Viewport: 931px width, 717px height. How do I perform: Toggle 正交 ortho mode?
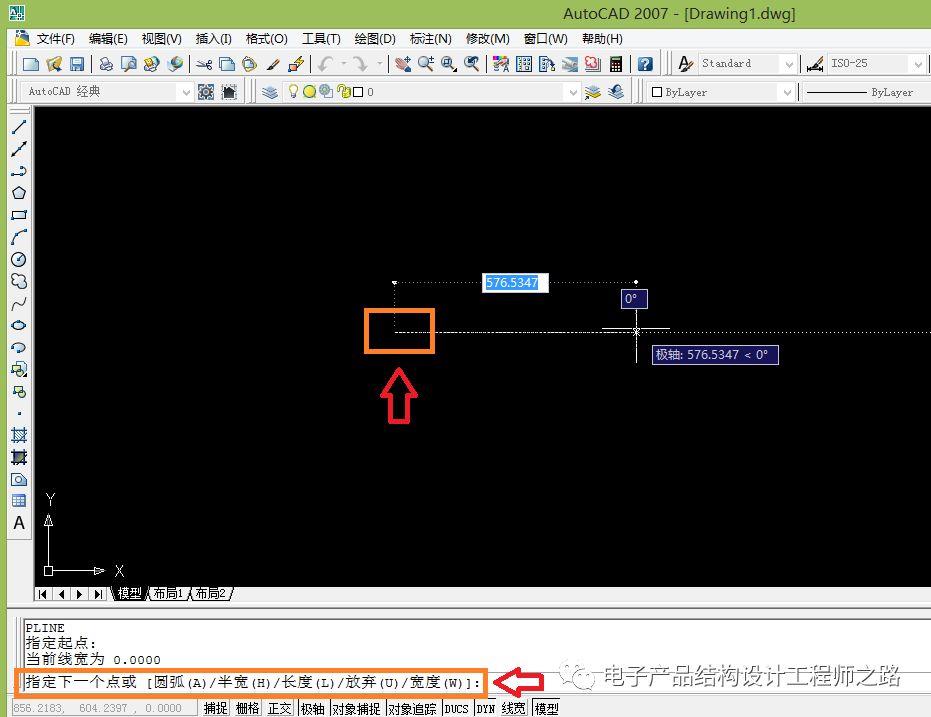(280, 708)
